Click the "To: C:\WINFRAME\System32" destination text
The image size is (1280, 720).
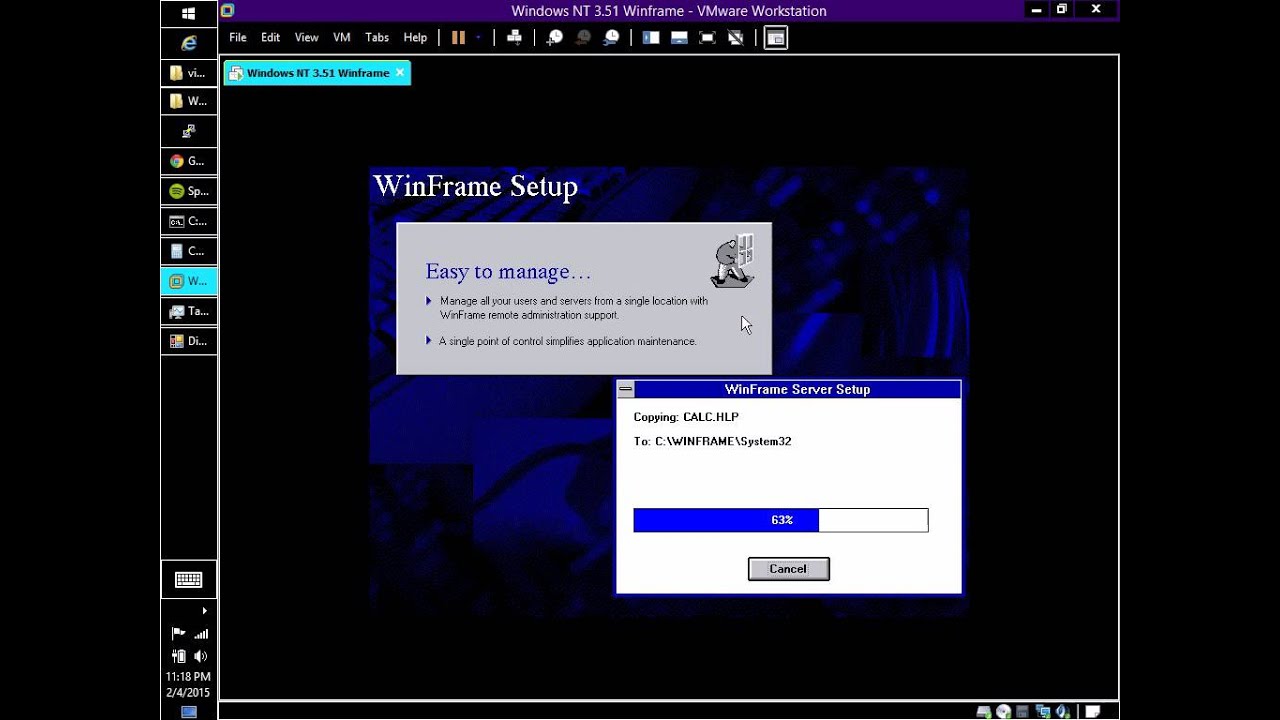712,441
